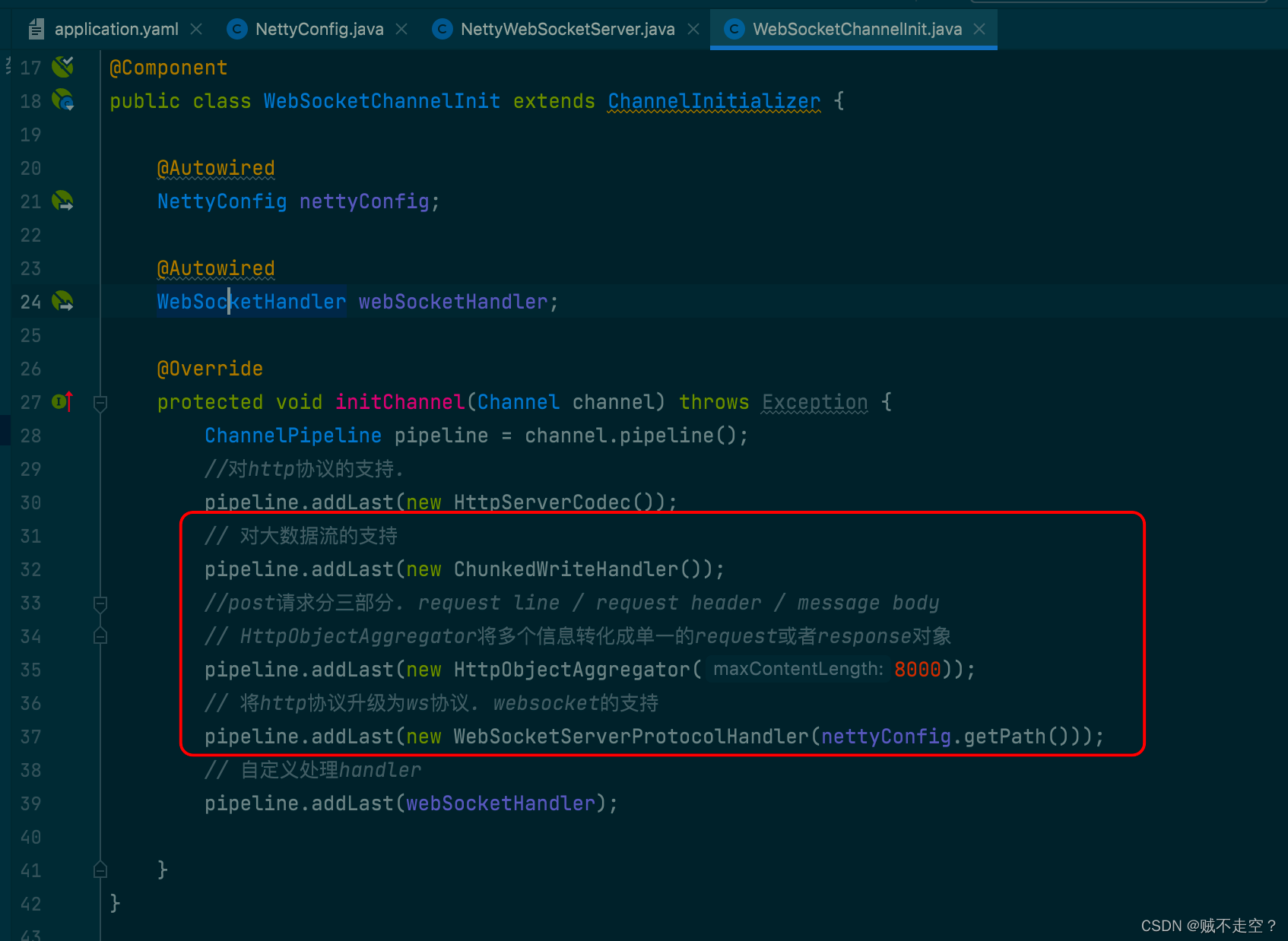The height and width of the screenshot is (941, 1288).
Task: Click line number 24 in the gutter
Action: tap(30, 302)
